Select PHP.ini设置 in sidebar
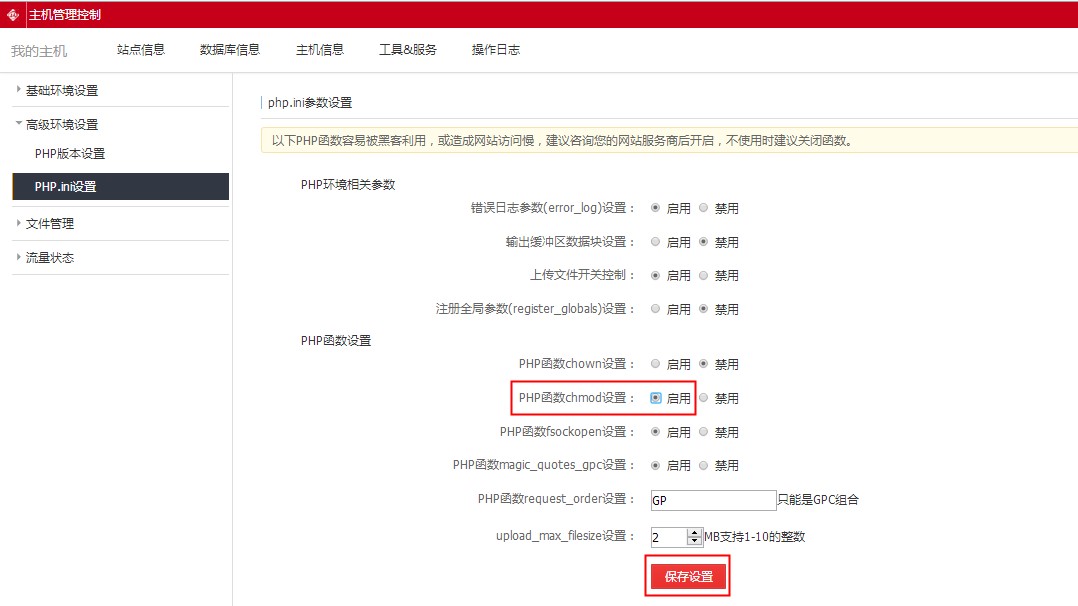 66,187
